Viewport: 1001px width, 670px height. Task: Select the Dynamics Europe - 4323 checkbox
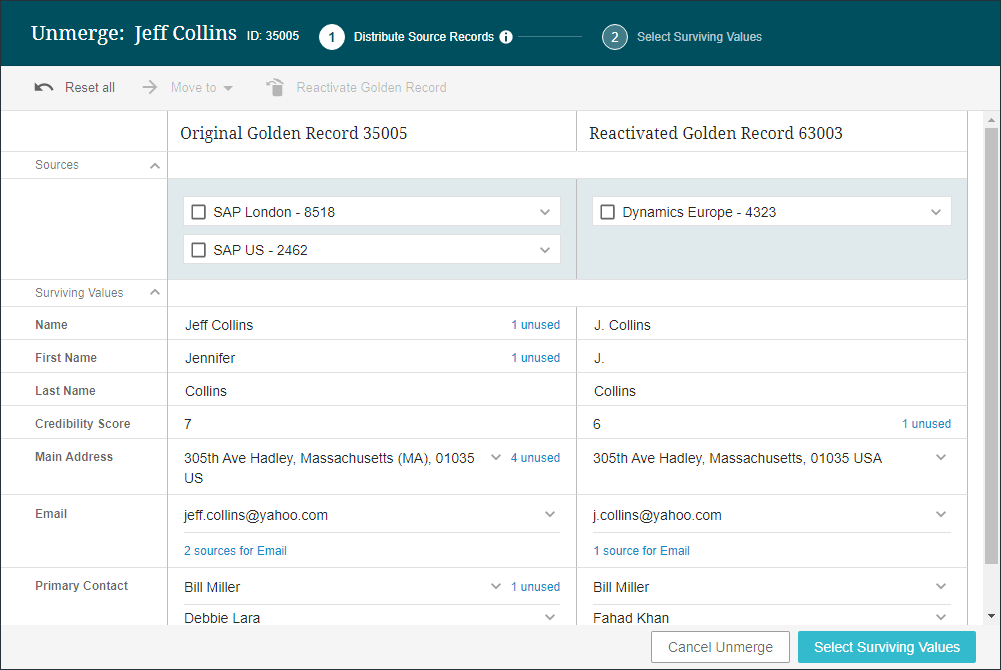click(608, 212)
